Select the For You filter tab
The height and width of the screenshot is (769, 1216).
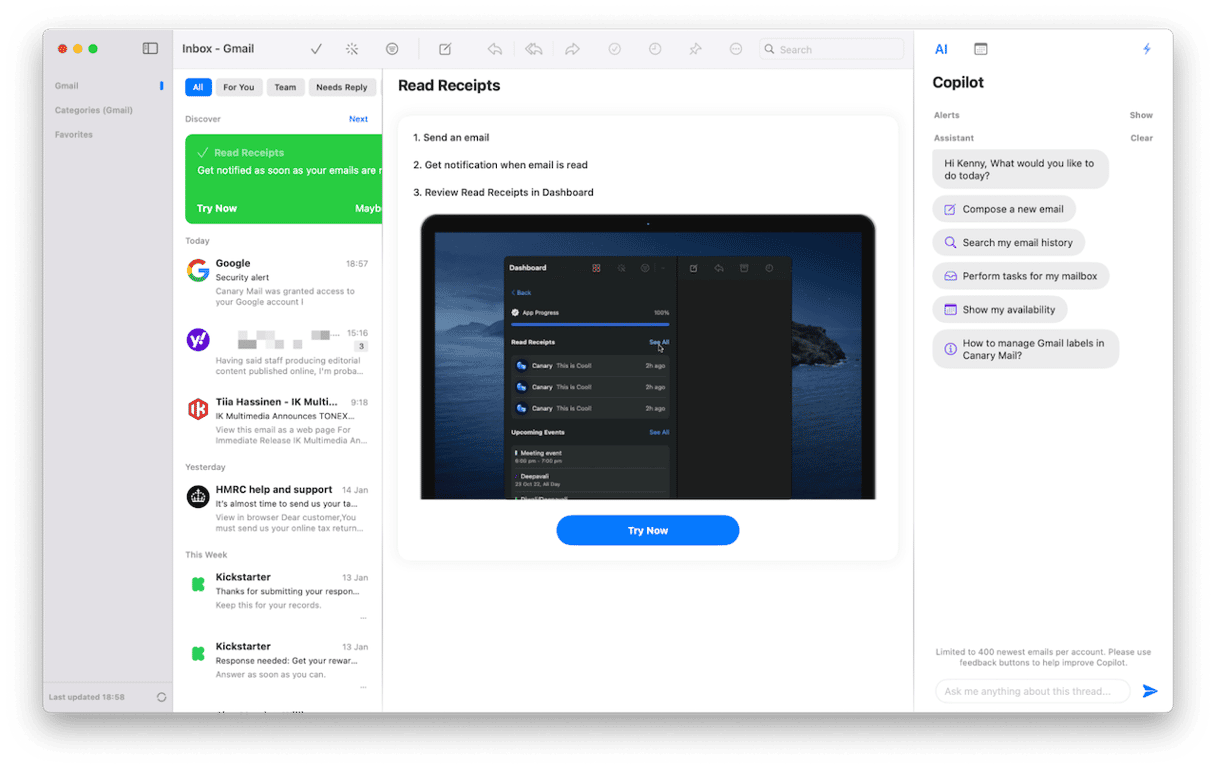click(x=238, y=87)
